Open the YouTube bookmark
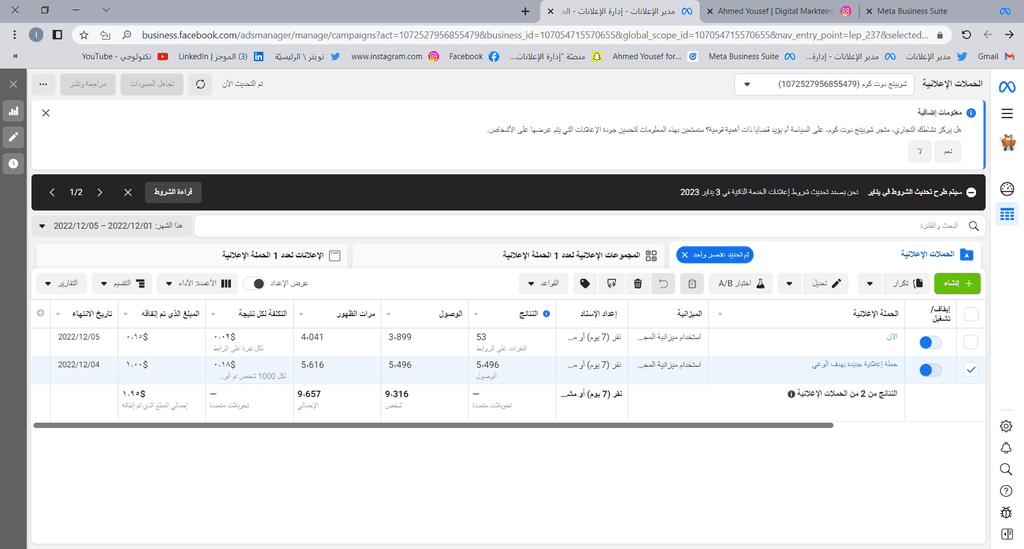 [125, 57]
